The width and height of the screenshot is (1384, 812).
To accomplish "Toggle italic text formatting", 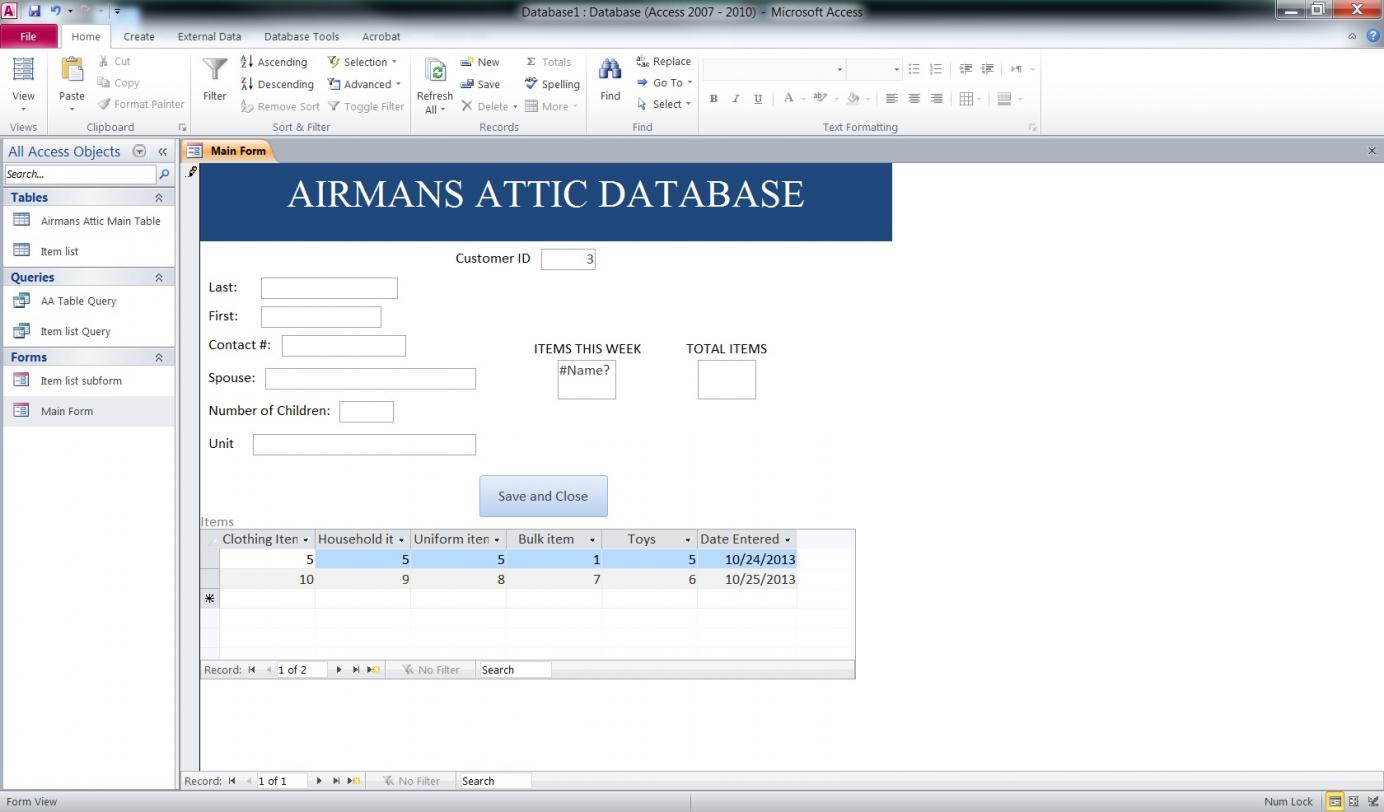I will pyautogui.click(x=736, y=99).
